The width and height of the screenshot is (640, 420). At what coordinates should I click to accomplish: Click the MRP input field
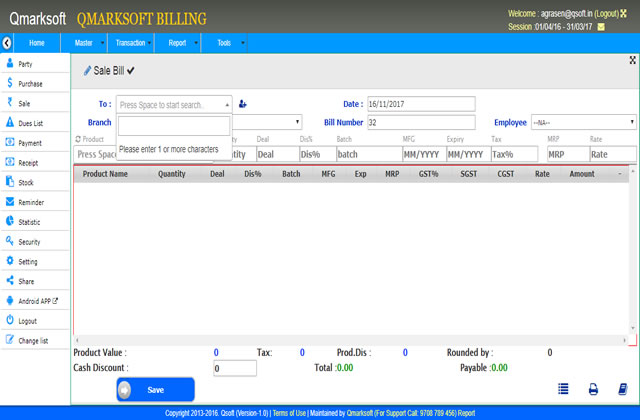click(568, 154)
